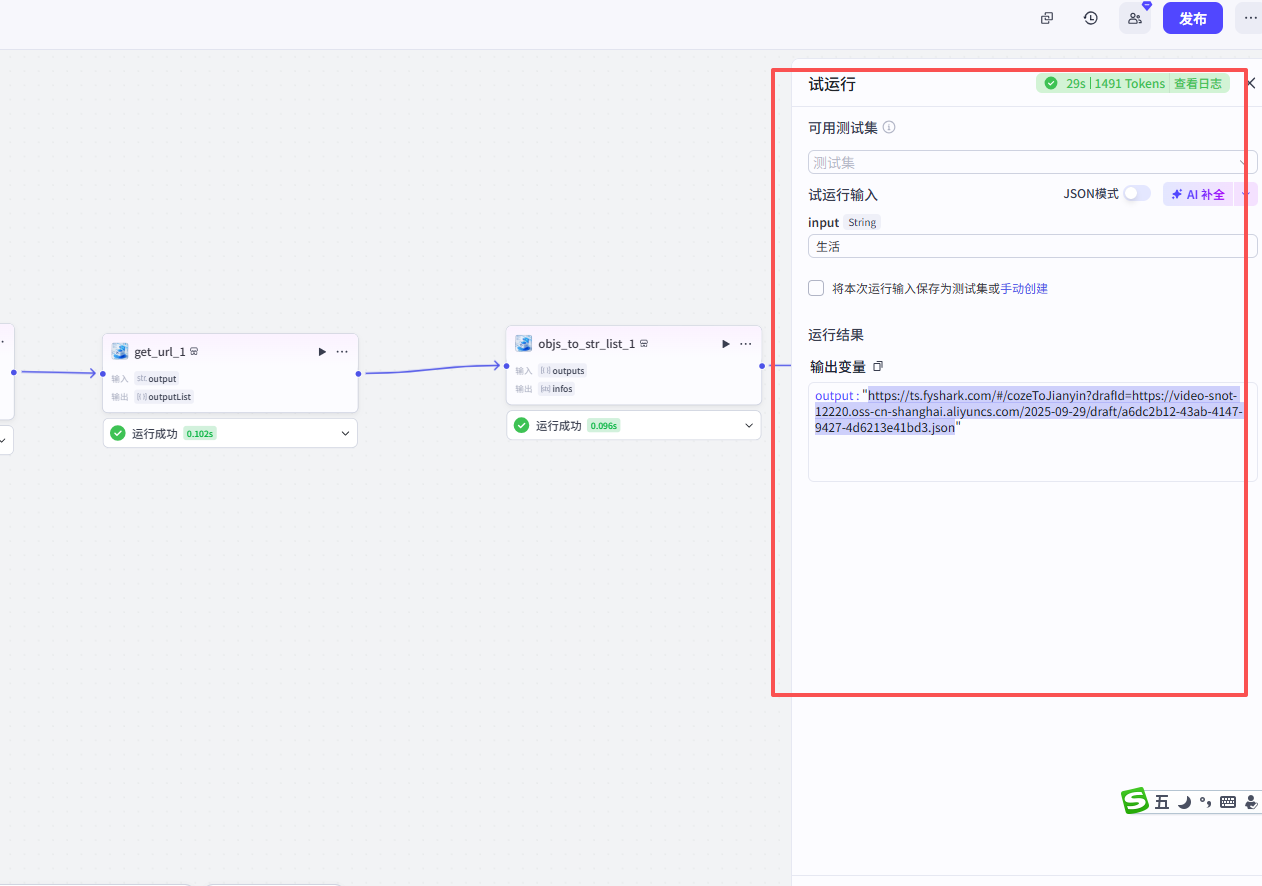Image resolution: width=1262 pixels, height=886 pixels.
Task: Copy the 输出变量 output value
Action: click(879, 367)
